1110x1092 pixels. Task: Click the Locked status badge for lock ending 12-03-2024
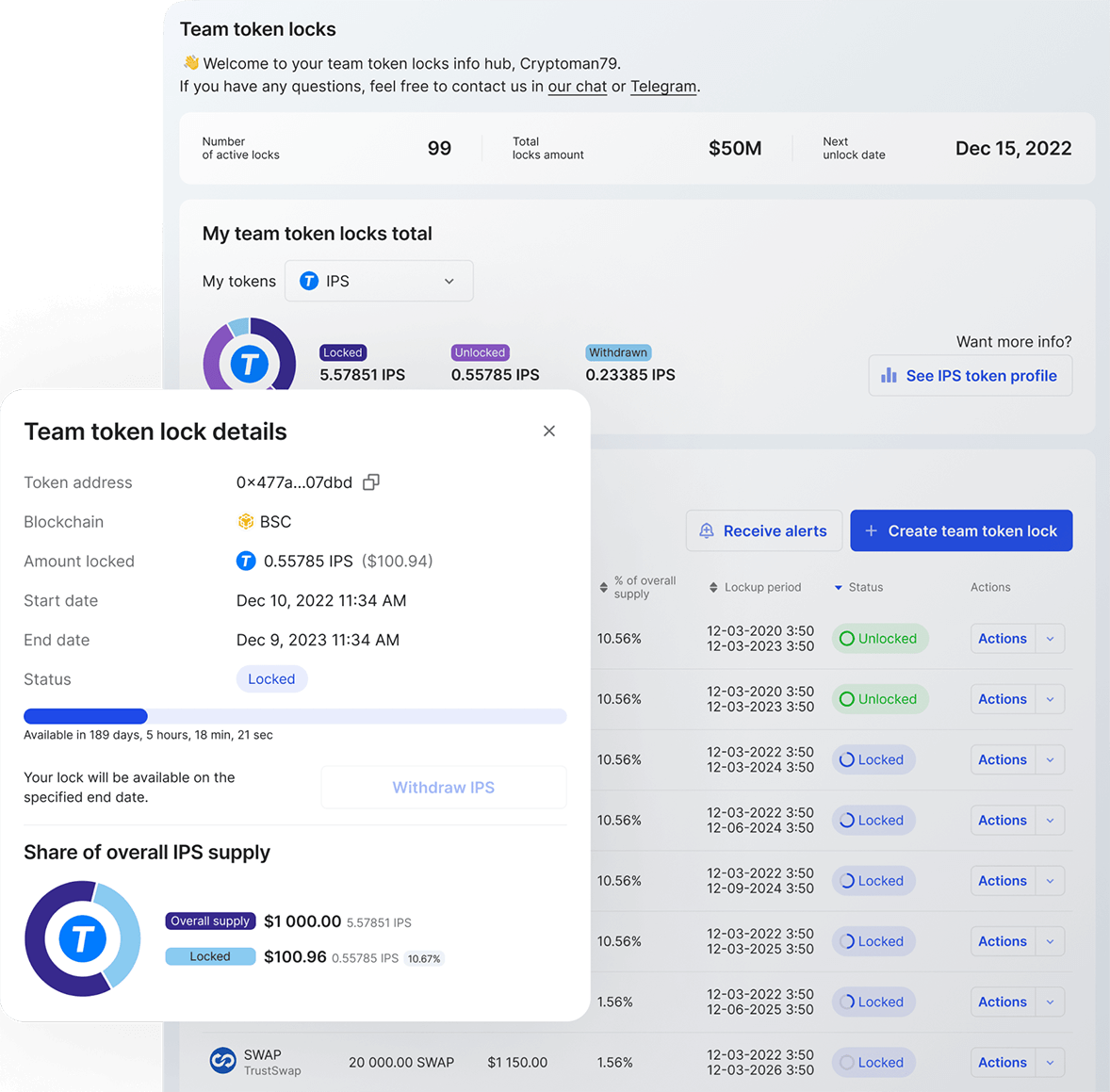(x=873, y=759)
